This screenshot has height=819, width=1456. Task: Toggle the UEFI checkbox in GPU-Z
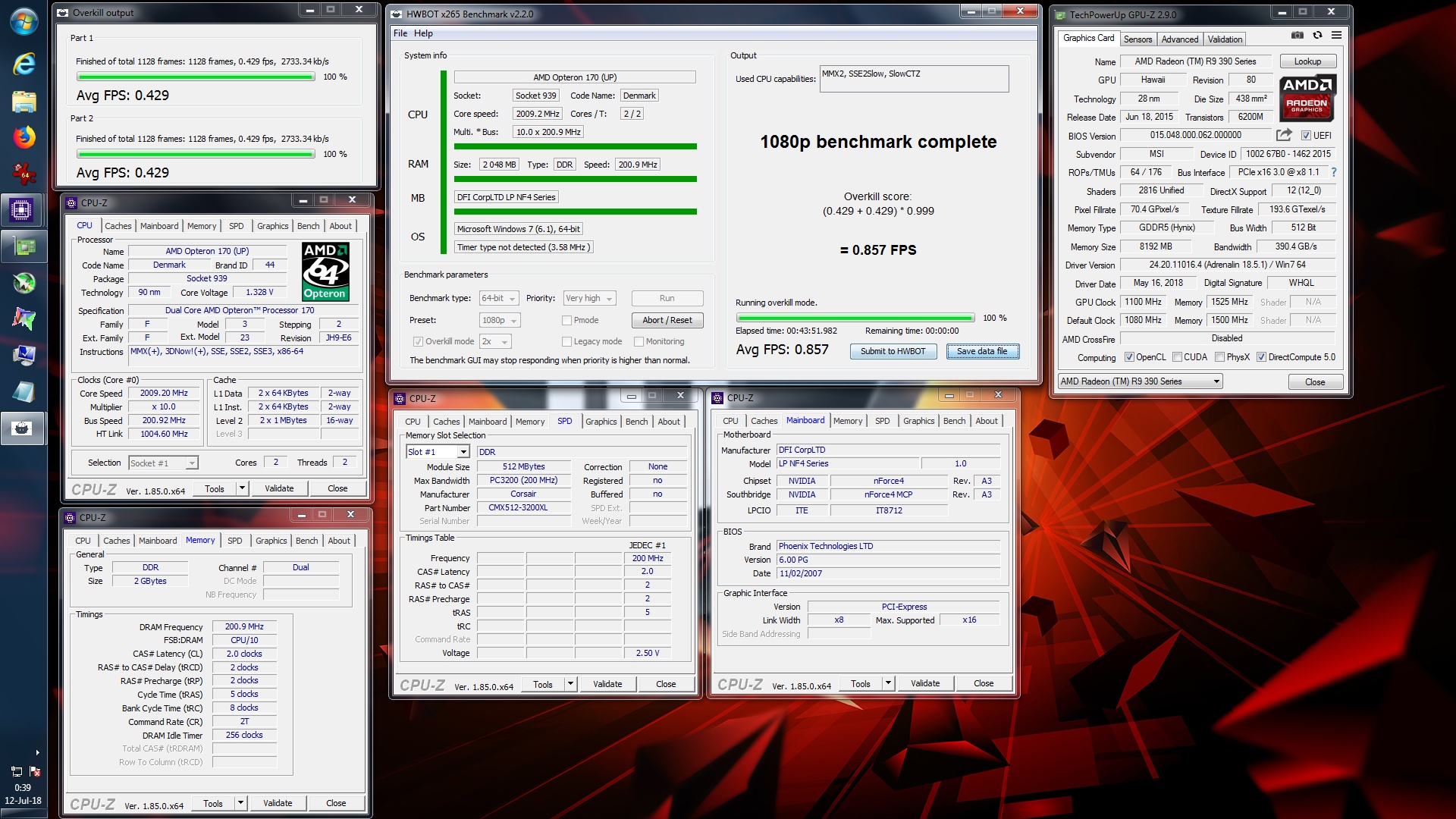click(x=1306, y=136)
